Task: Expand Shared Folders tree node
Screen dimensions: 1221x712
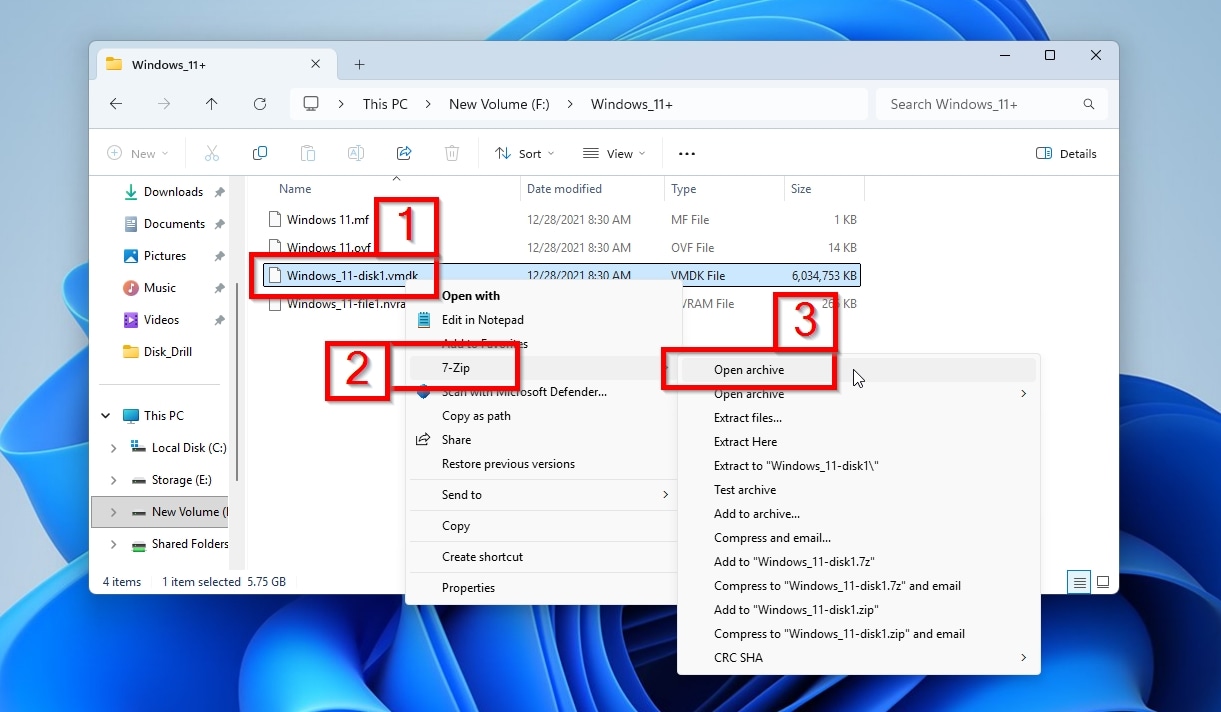Action: tap(113, 544)
